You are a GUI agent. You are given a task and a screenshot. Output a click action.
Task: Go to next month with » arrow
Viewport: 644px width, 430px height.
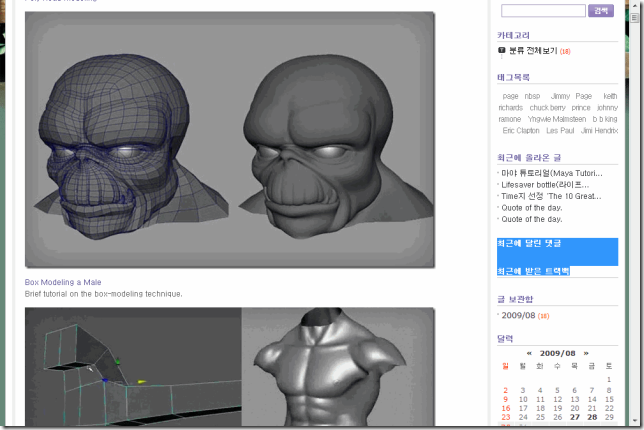point(586,353)
